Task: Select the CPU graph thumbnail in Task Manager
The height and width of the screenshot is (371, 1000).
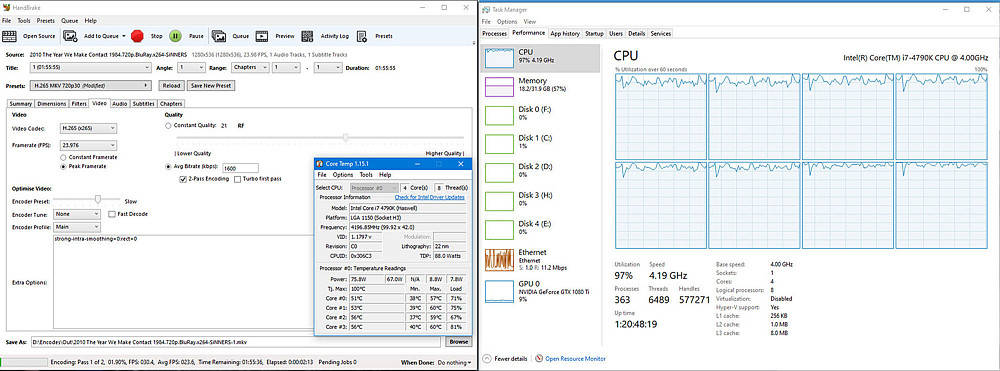Action: click(499, 59)
